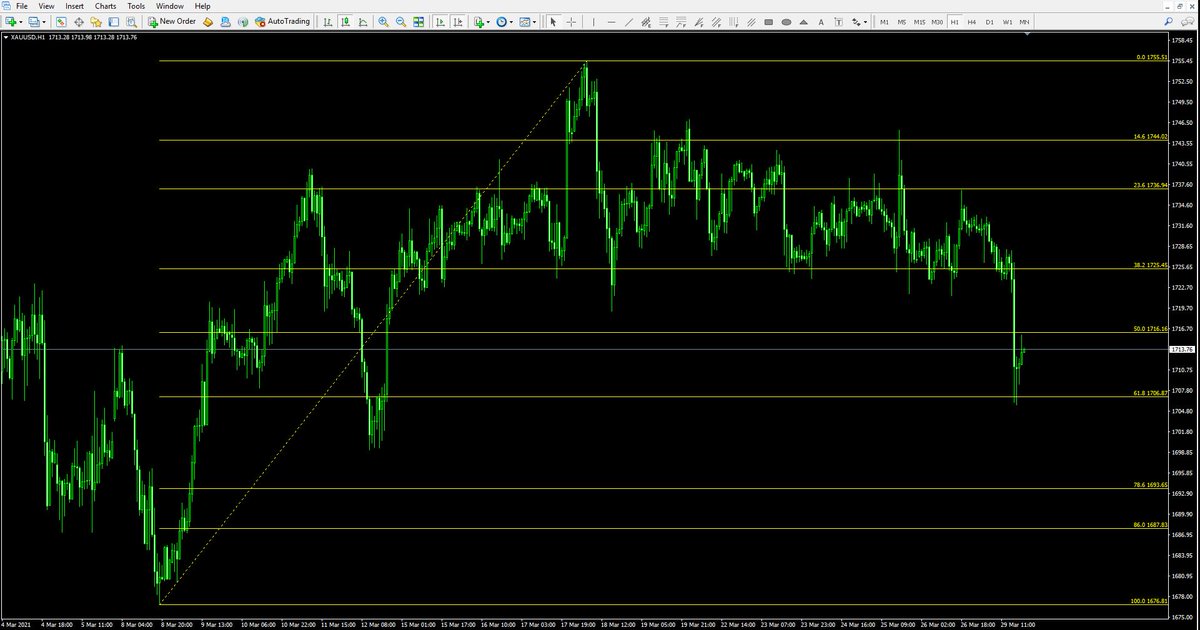Open the View menu

(x=47, y=6)
